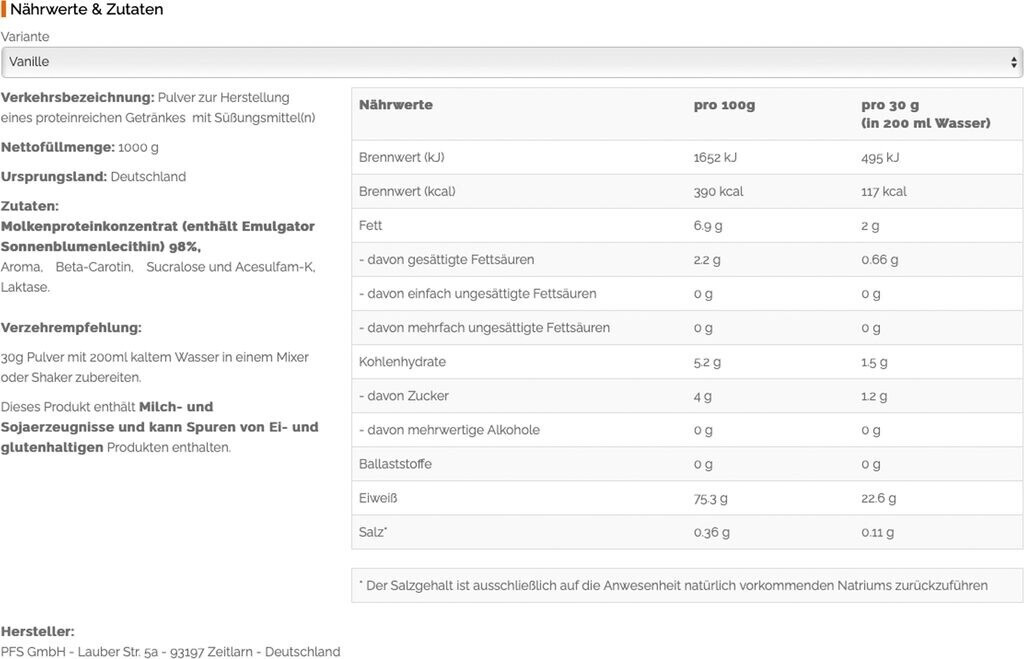Click the orange bar beside Nährwerte & Zutaten
This screenshot has height=659, width=1024.
pyautogui.click(x=4, y=9)
